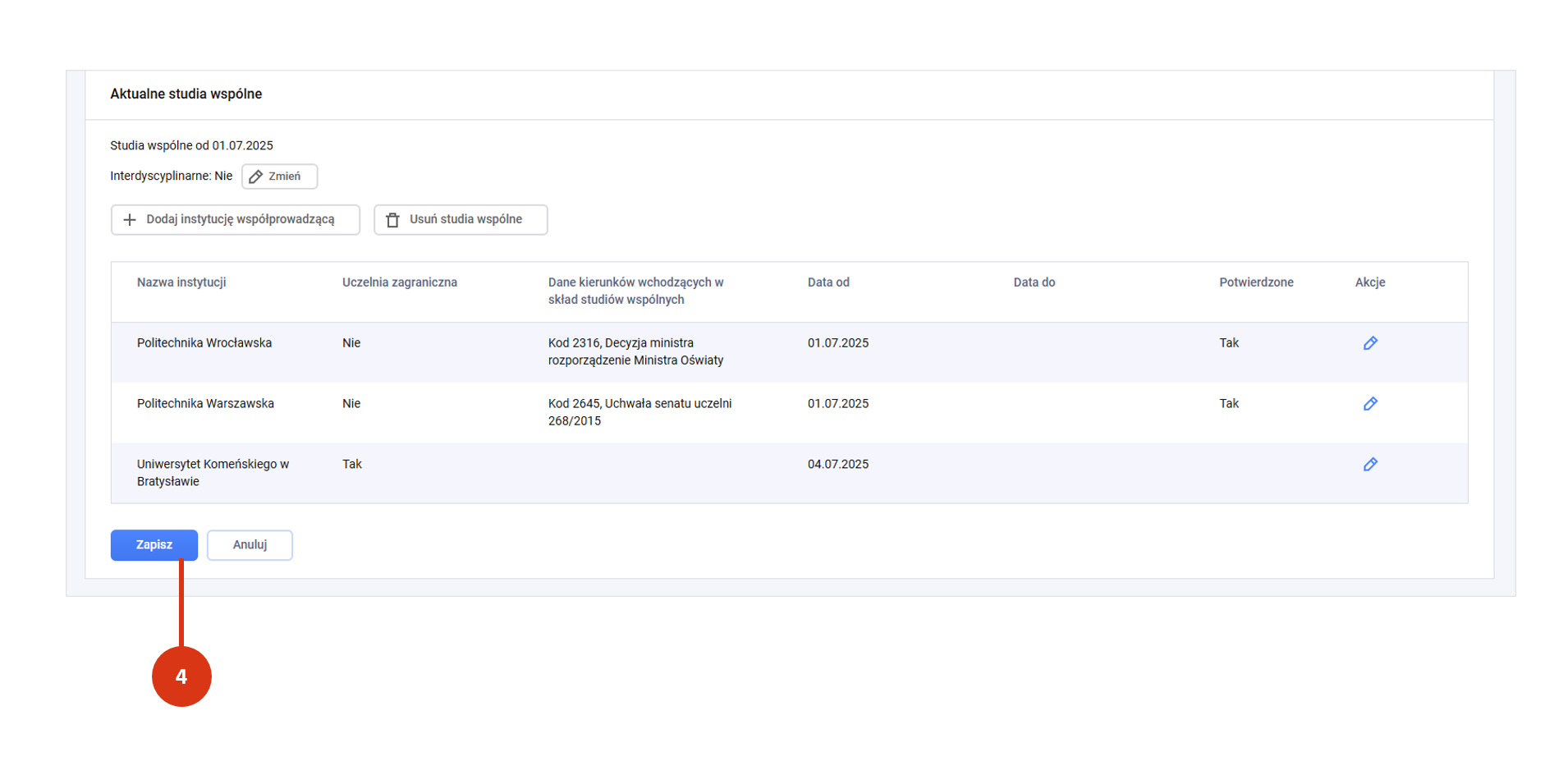The width and height of the screenshot is (1568, 775).
Task: Click the Kod 2316 Decyzja ministra cell
Action: click(636, 351)
